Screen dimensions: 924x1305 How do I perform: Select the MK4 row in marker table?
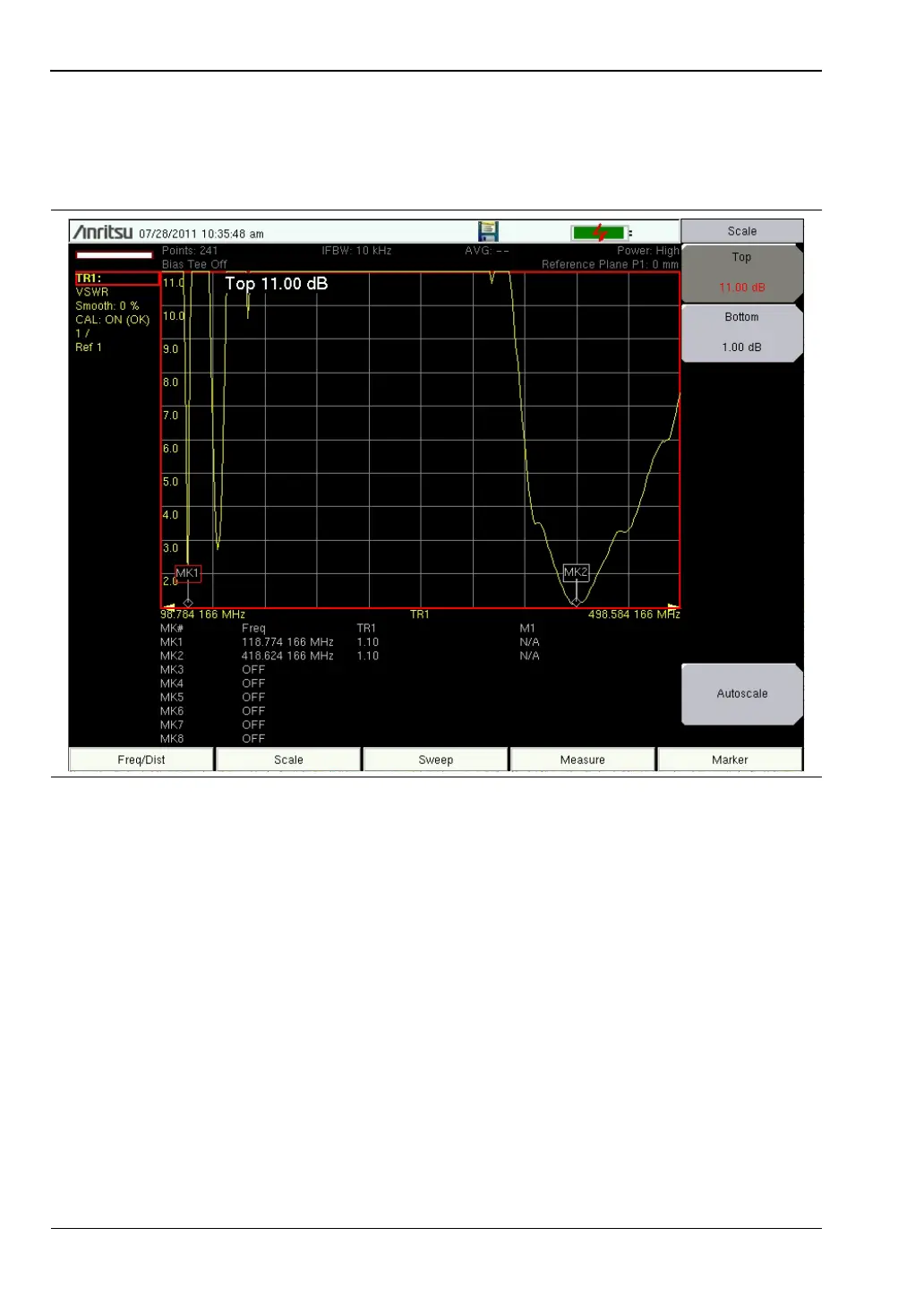[x=213, y=683]
